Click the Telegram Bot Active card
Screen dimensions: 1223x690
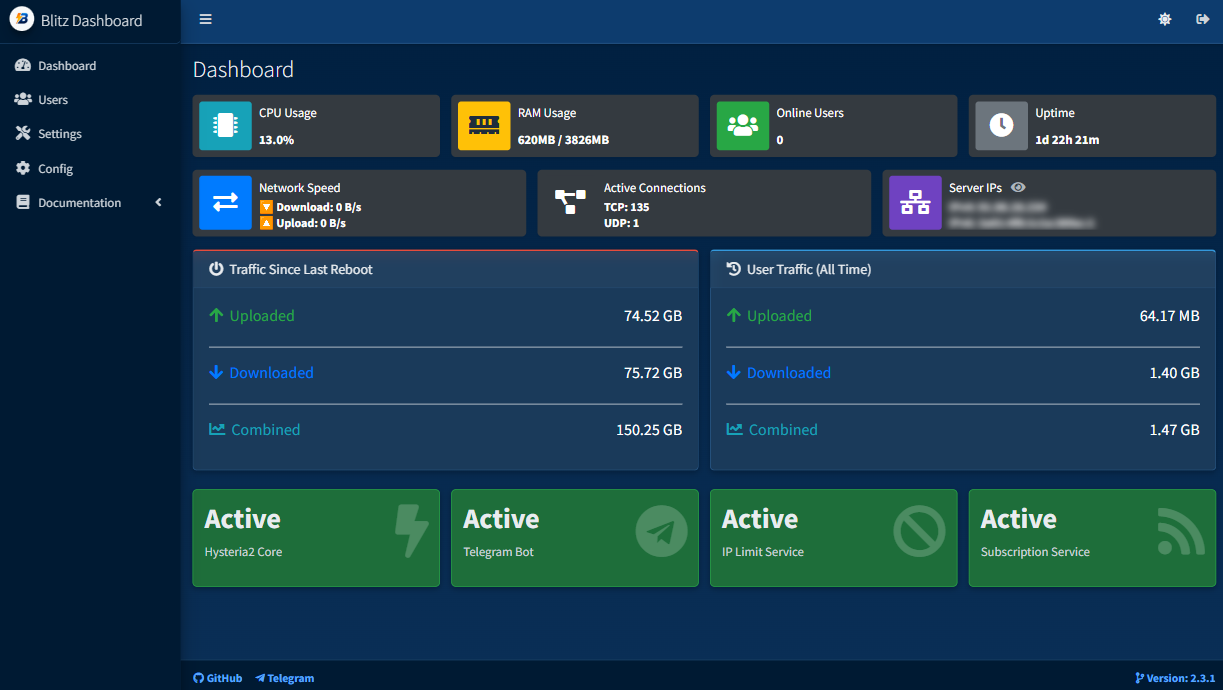(x=575, y=538)
